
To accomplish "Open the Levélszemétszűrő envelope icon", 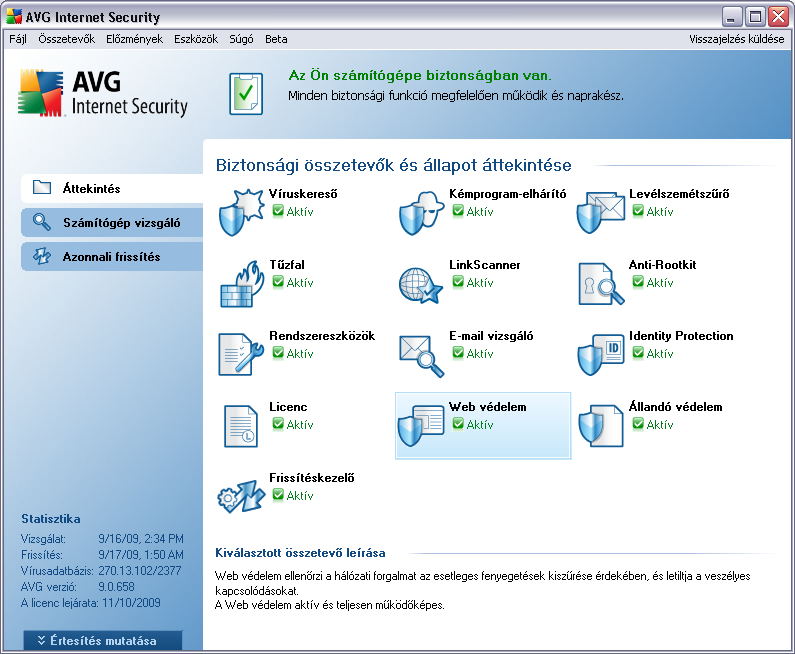I will [601, 212].
